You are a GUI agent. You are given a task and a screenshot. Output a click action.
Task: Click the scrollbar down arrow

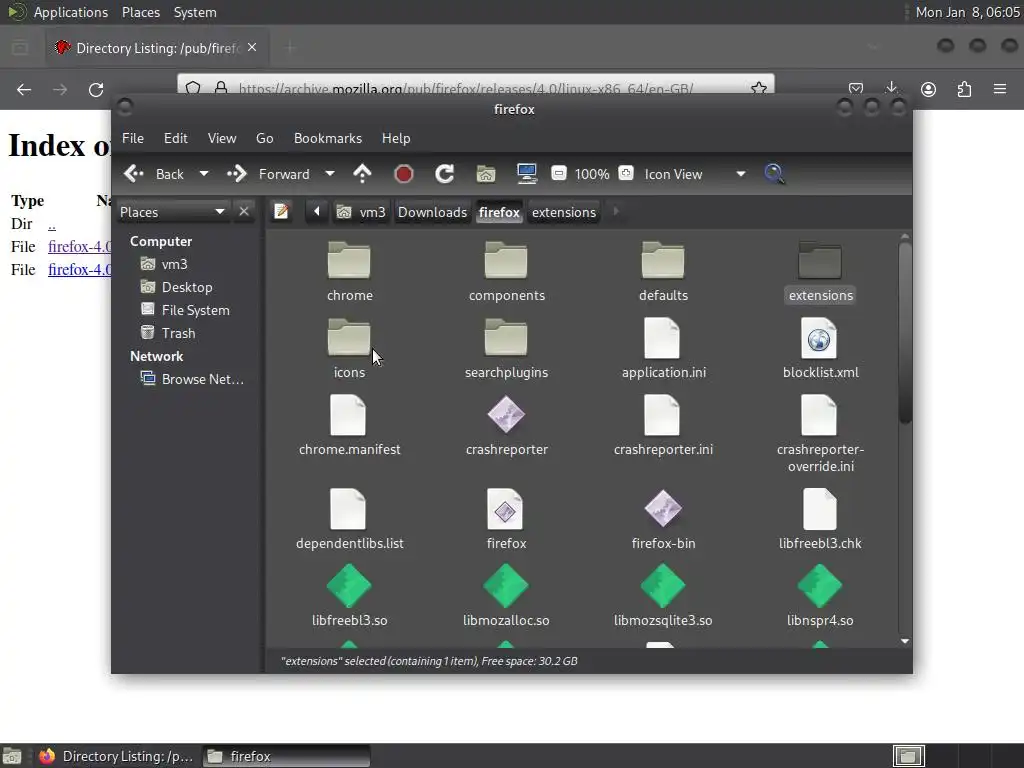click(904, 641)
